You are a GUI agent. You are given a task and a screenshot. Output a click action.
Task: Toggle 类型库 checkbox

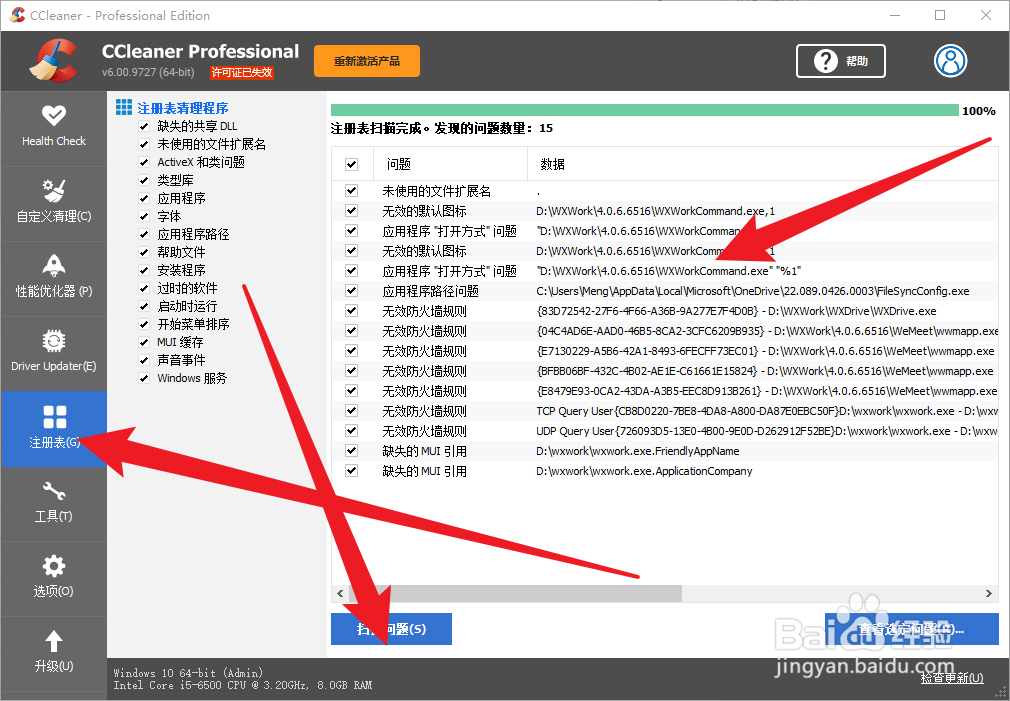click(144, 180)
